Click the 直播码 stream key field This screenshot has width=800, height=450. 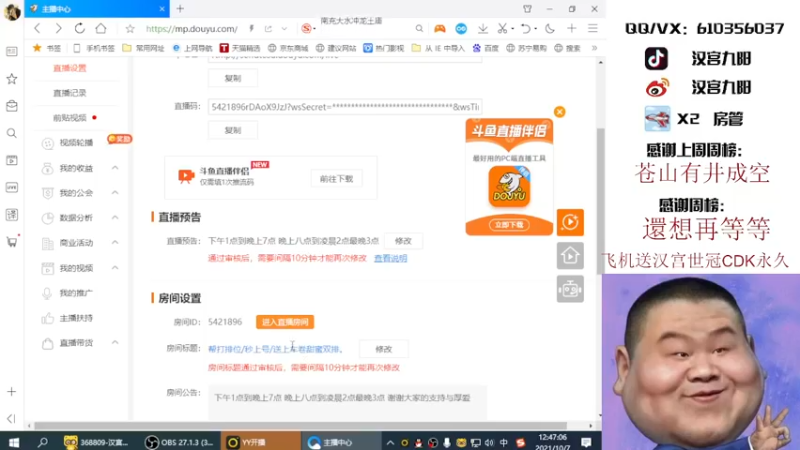click(345, 107)
